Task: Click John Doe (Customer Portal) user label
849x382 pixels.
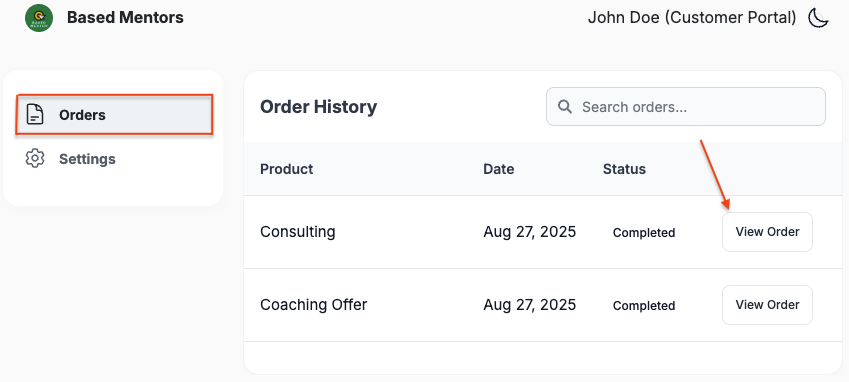Action: pos(692,18)
